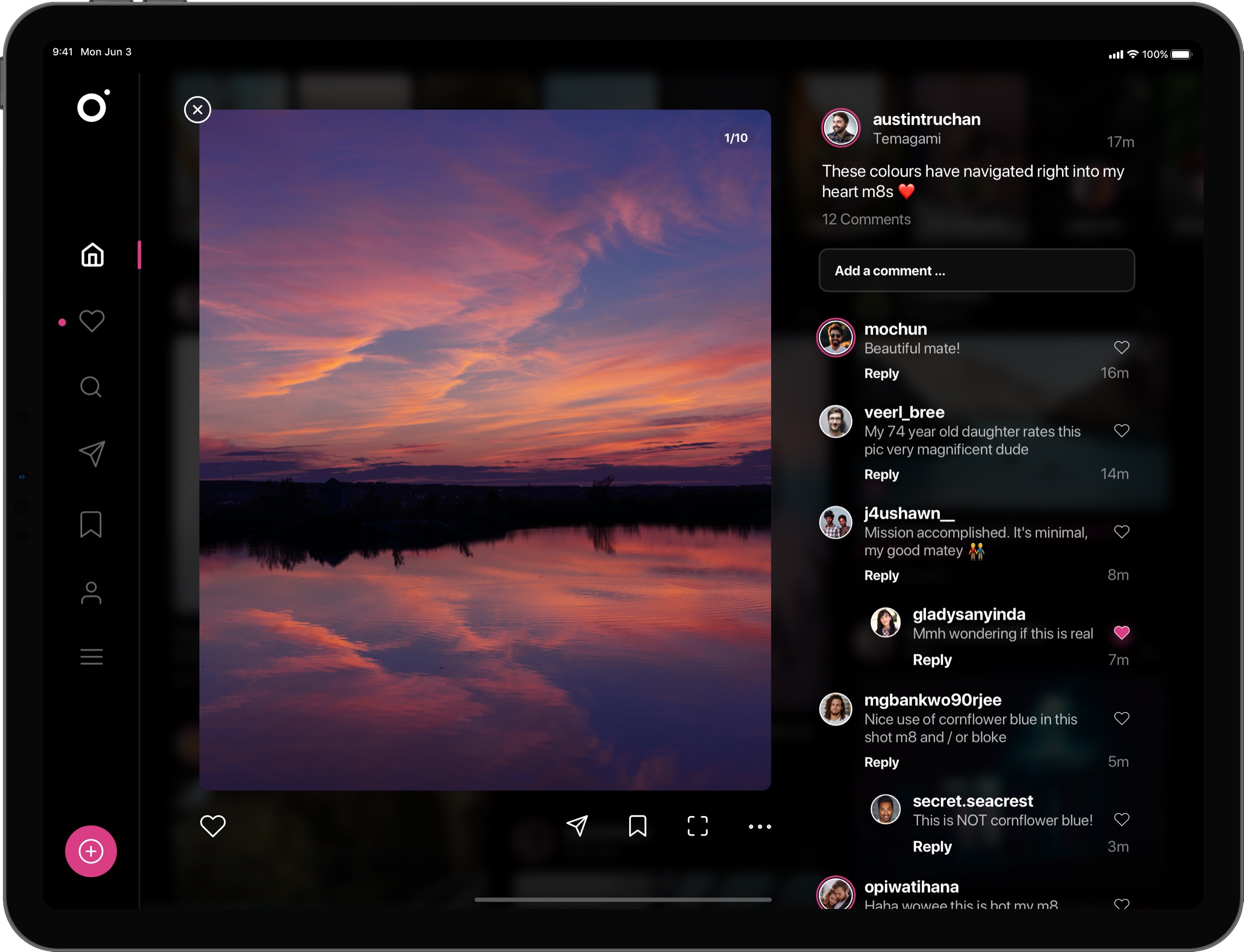The image size is (1244, 952).
Task: Open the Activity heart in sidebar
Action: (x=91, y=321)
